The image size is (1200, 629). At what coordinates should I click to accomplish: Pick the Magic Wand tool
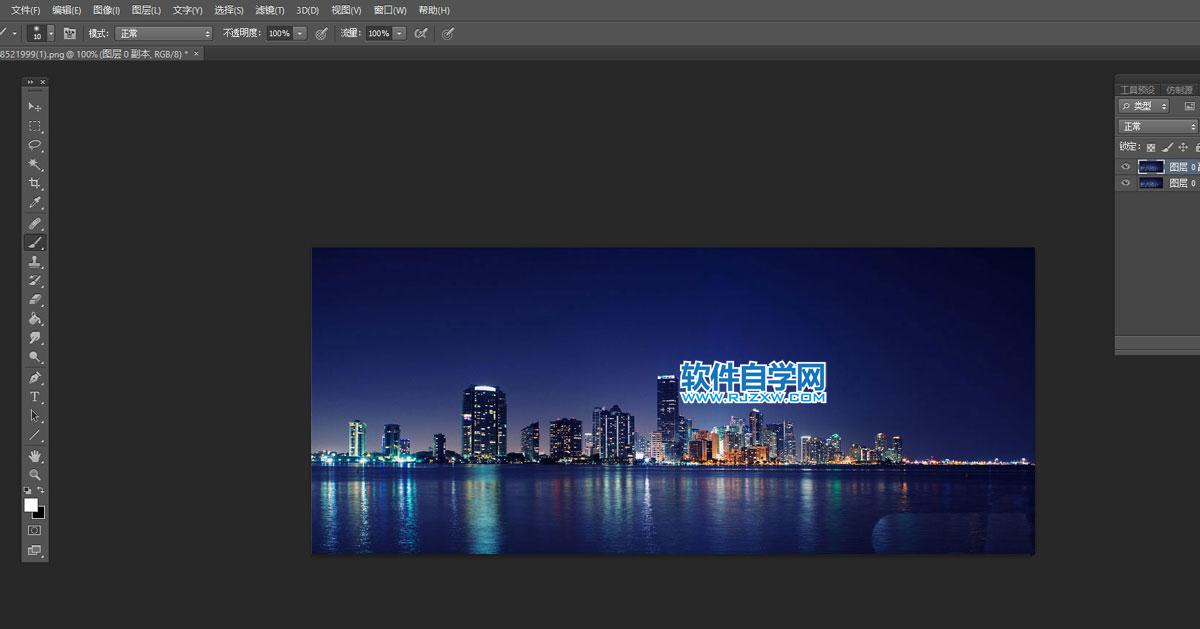pos(35,164)
